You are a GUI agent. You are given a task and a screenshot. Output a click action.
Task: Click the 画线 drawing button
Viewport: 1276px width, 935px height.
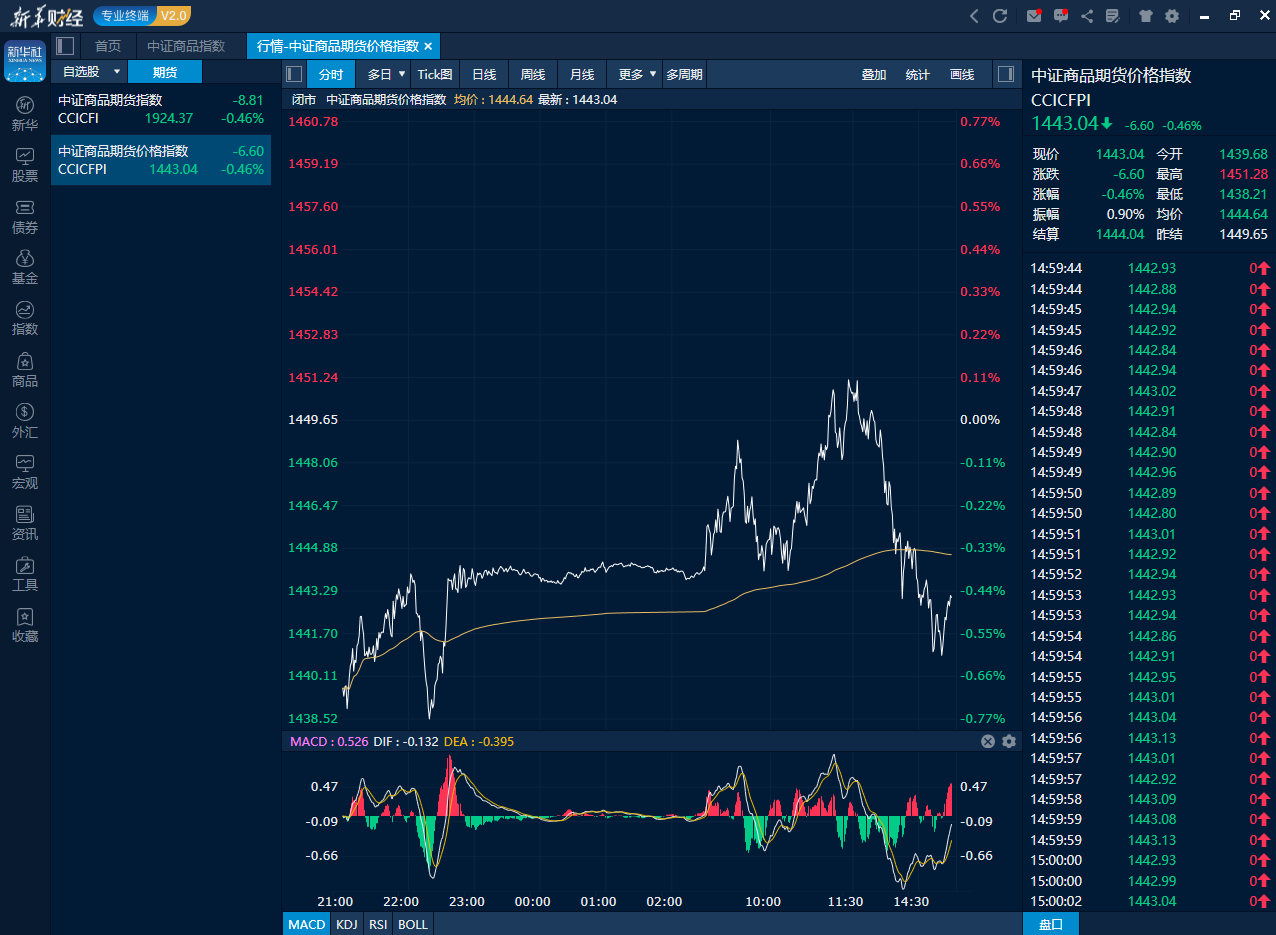coord(961,73)
